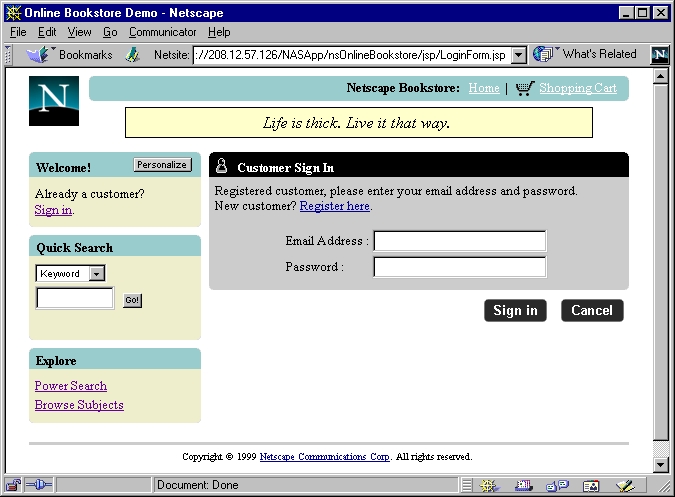
Task: Click the Netscape icon in the title bar
Action: point(14,12)
